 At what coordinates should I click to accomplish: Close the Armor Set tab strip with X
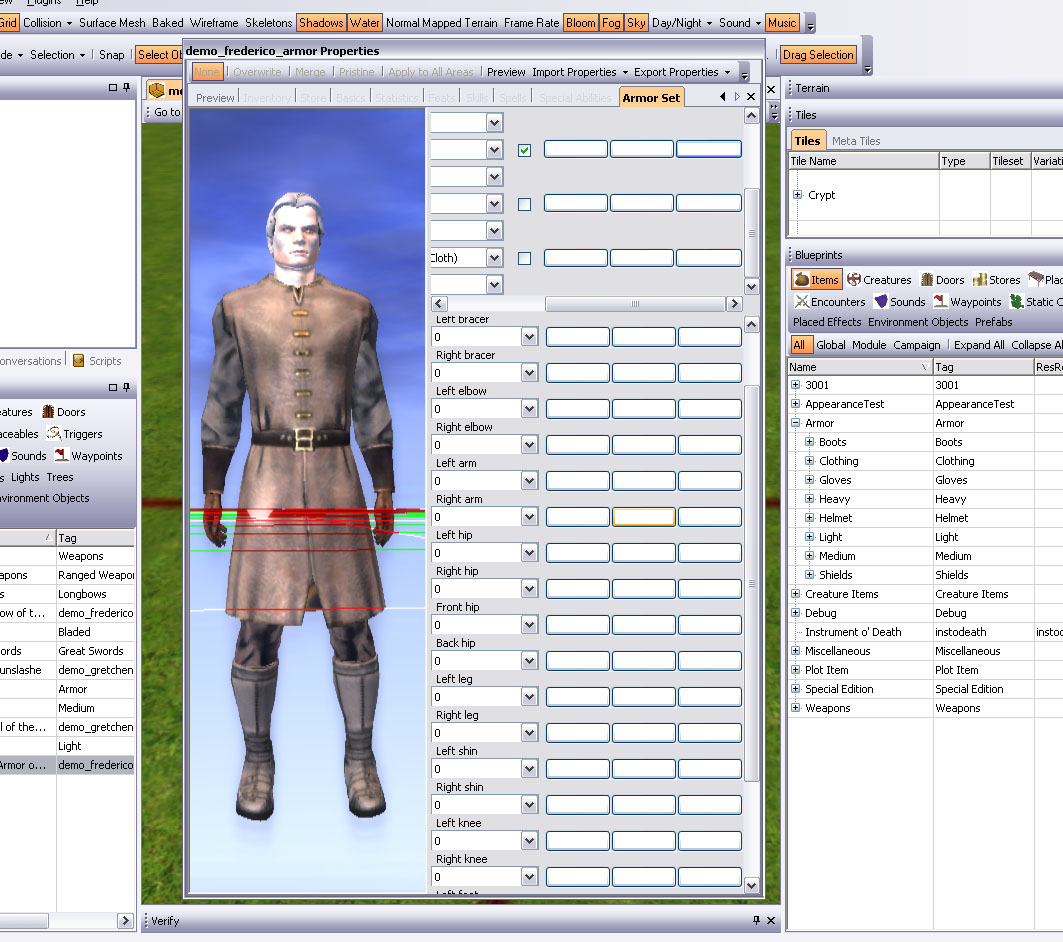(x=751, y=97)
